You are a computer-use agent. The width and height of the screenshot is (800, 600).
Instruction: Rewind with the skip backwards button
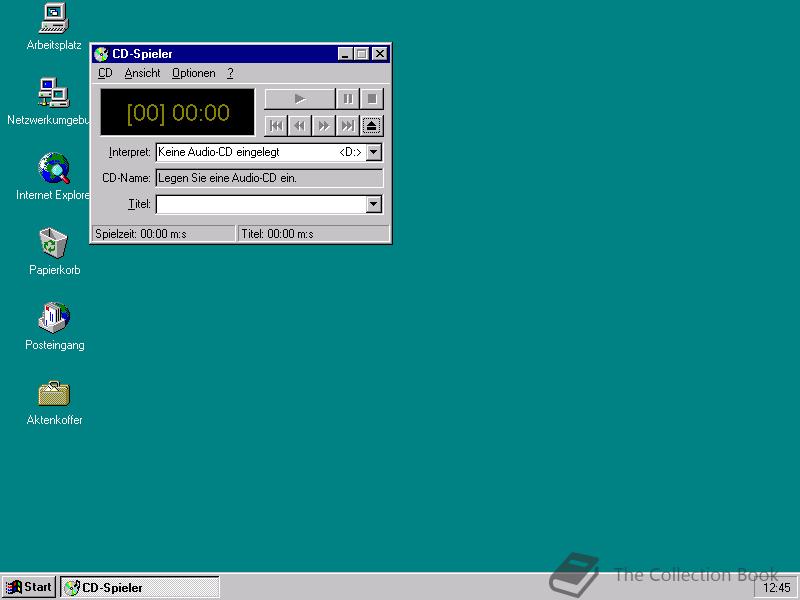click(300, 126)
